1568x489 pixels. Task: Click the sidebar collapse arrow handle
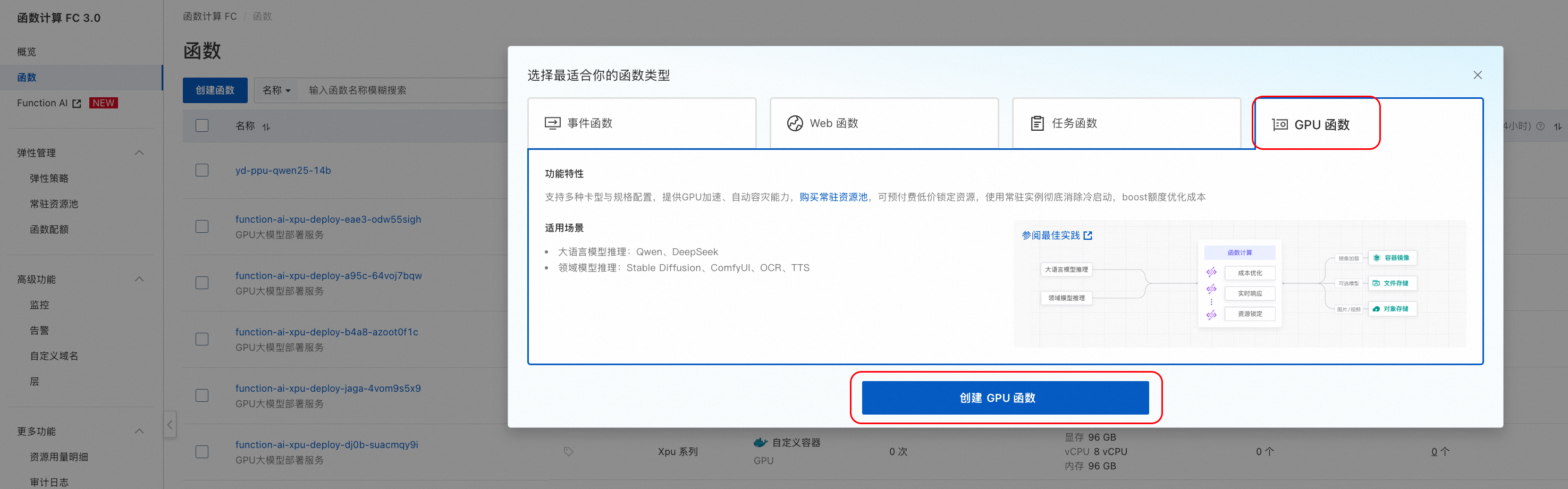click(x=170, y=425)
